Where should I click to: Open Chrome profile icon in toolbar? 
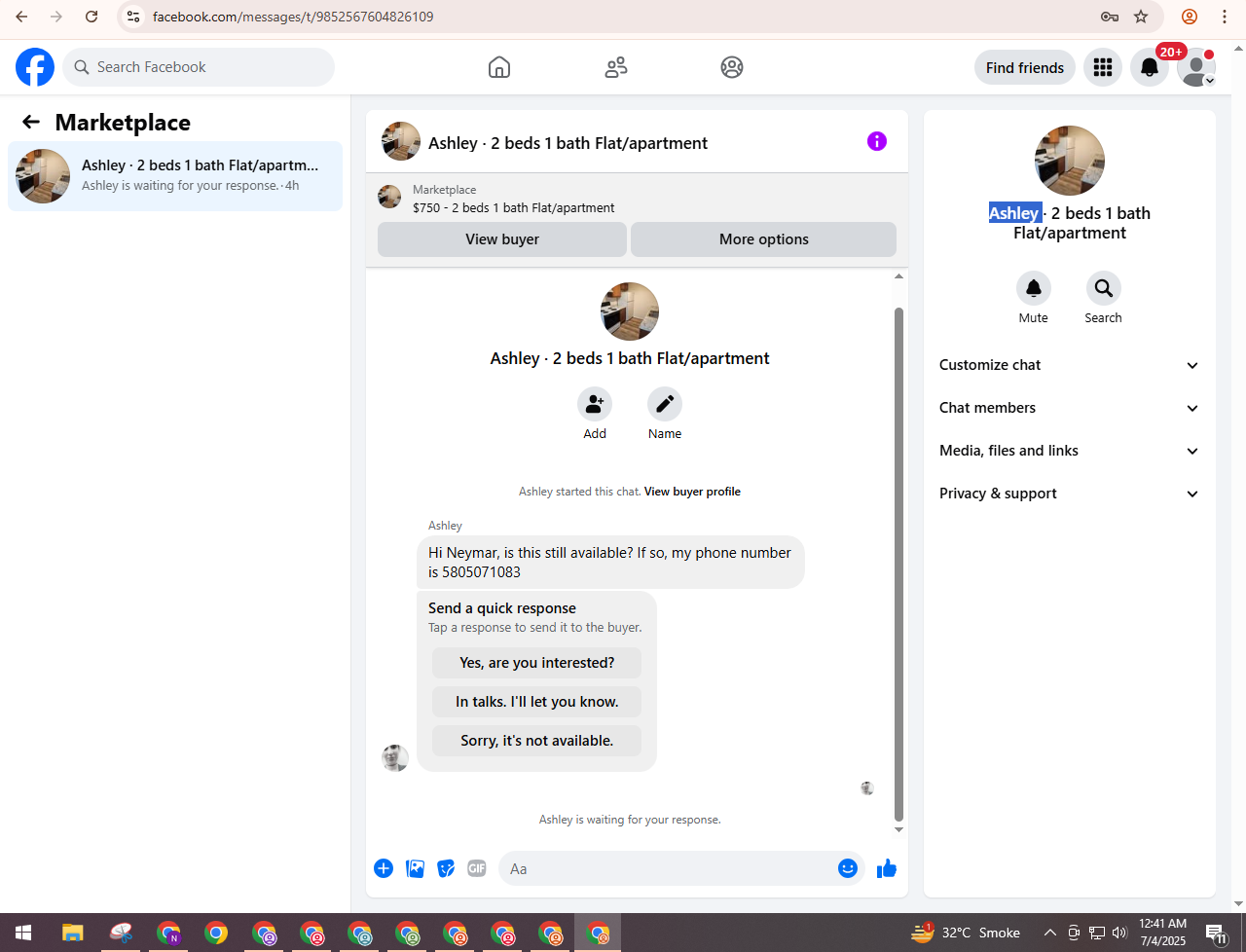(1190, 17)
